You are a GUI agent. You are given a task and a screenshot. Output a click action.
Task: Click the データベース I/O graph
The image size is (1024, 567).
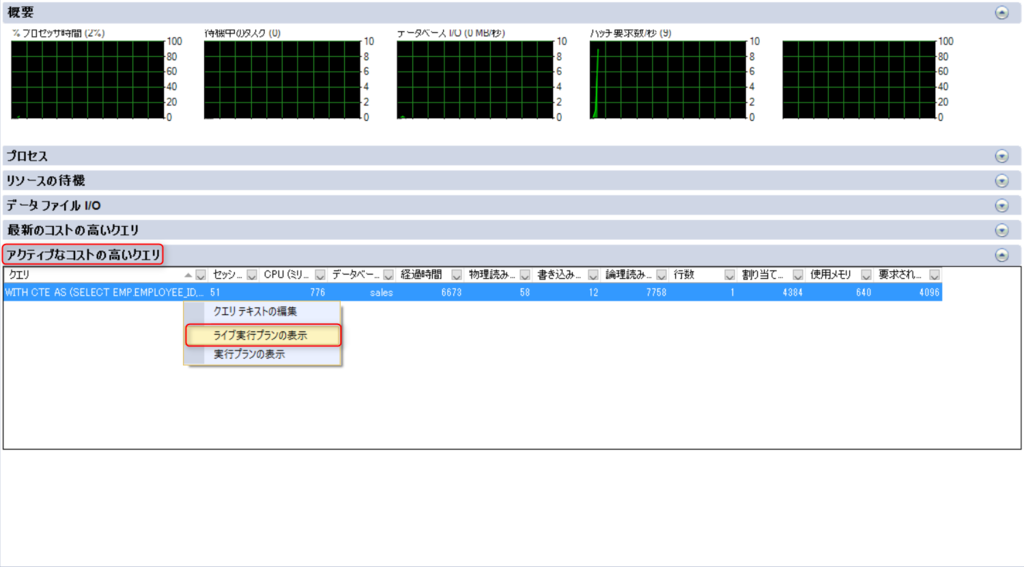click(x=475, y=80)
